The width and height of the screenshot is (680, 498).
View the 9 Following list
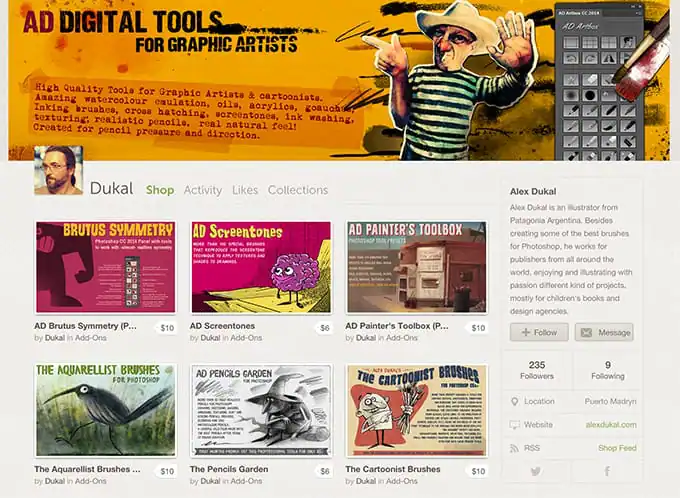click(608, 370)
